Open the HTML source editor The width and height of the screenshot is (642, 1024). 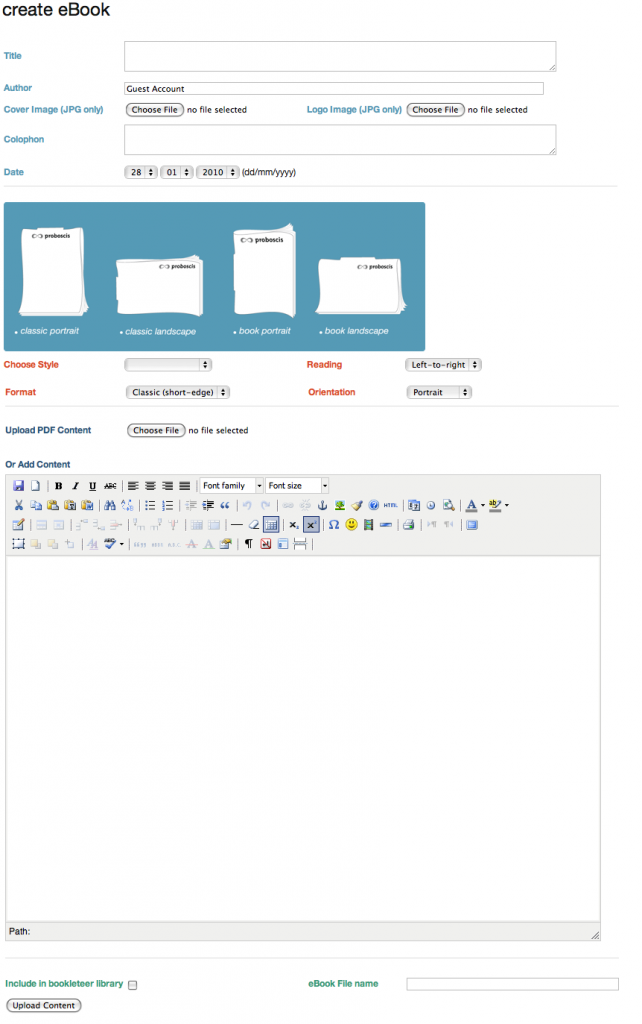(391, 505)
